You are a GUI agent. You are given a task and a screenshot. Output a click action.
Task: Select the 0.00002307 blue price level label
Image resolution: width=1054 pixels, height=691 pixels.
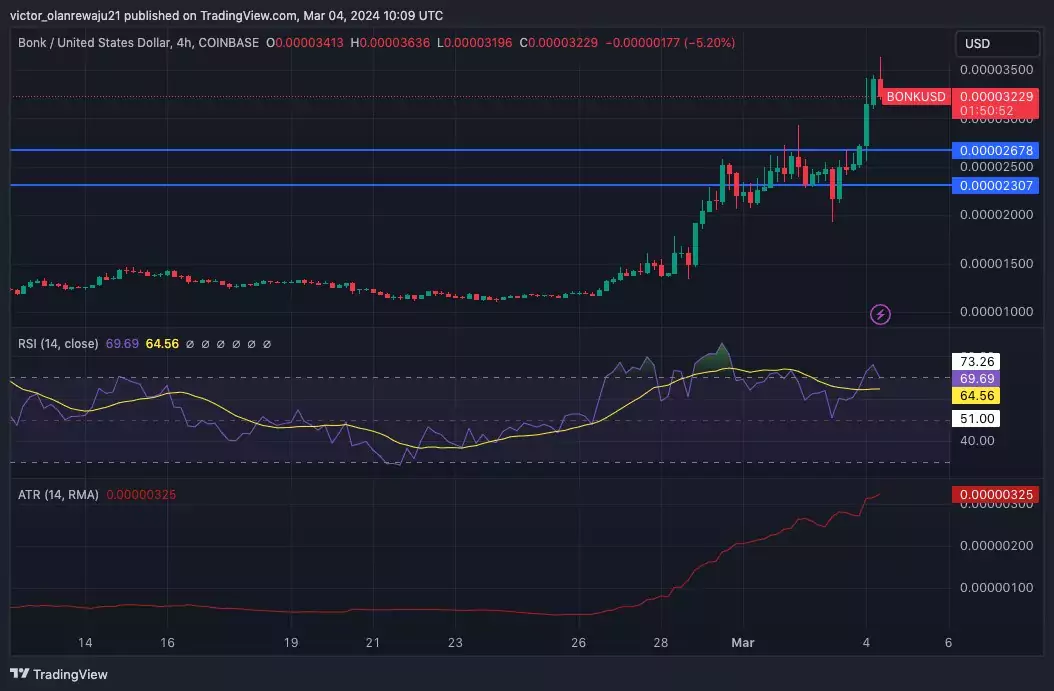996,186
